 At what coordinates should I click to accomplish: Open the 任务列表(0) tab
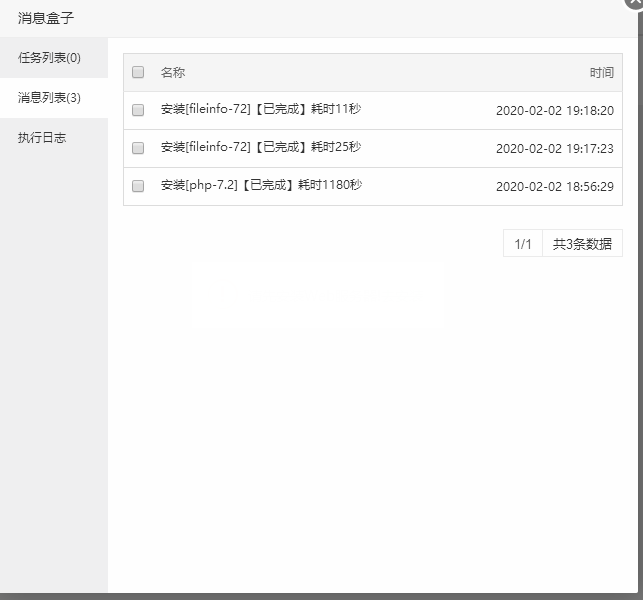point(54,58)
